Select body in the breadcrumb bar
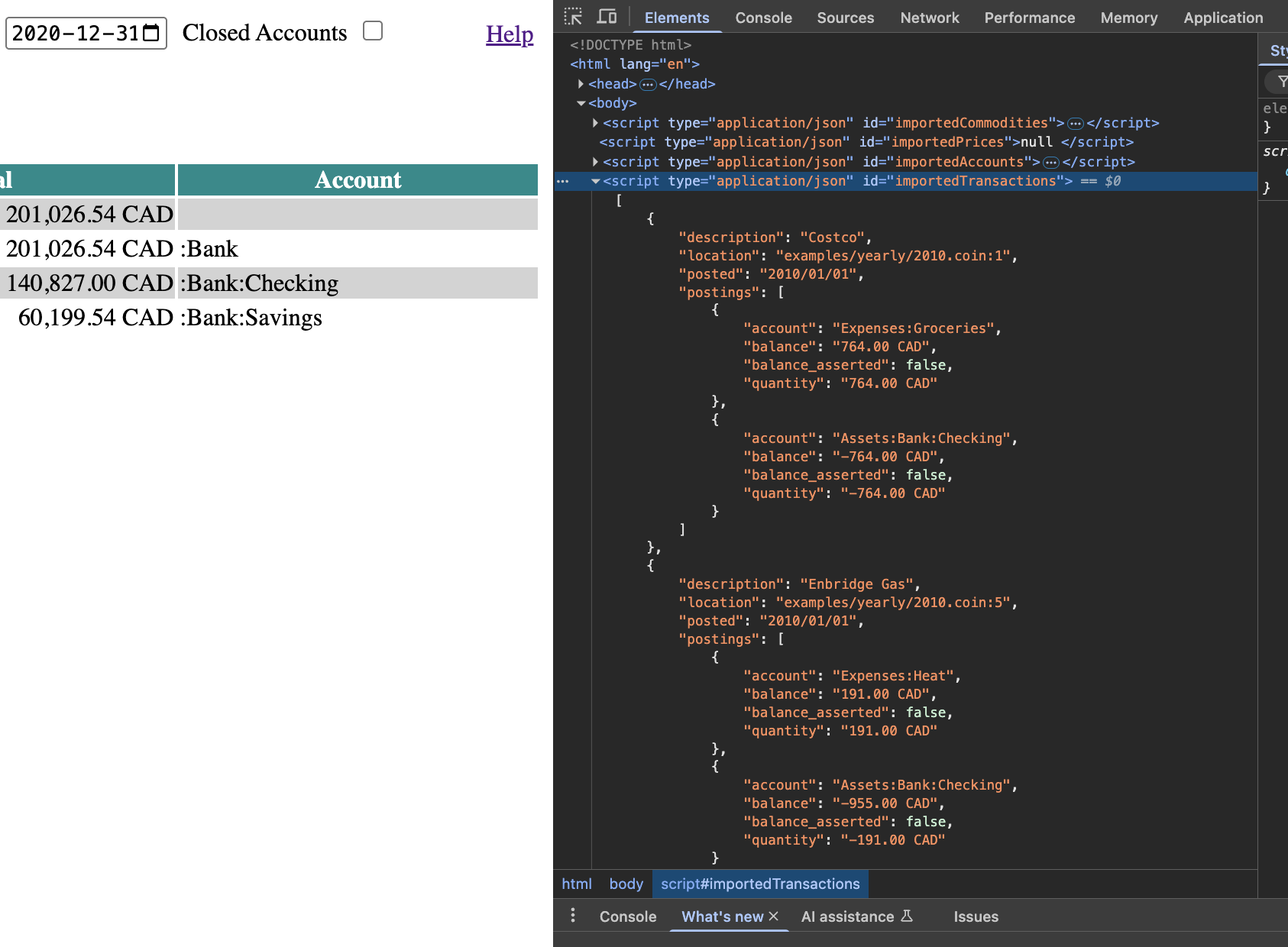1288x947 pixels. [626, 884]
